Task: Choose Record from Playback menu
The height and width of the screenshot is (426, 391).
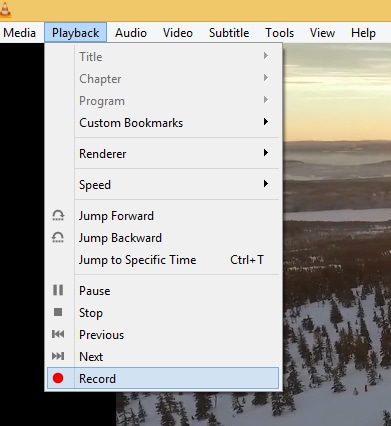Action: pos(163,378)
